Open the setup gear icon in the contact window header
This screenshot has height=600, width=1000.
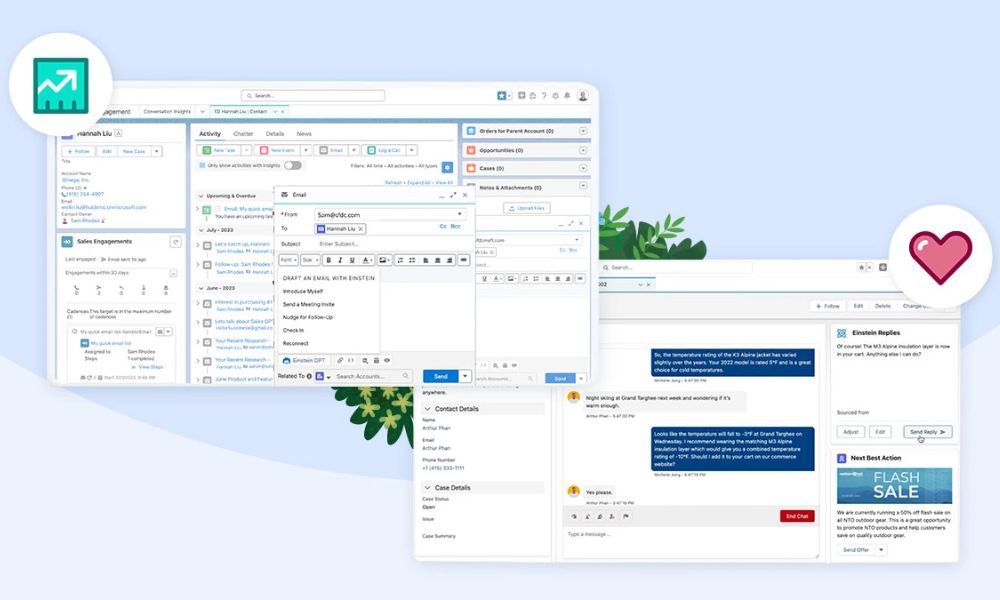point(555,96)
